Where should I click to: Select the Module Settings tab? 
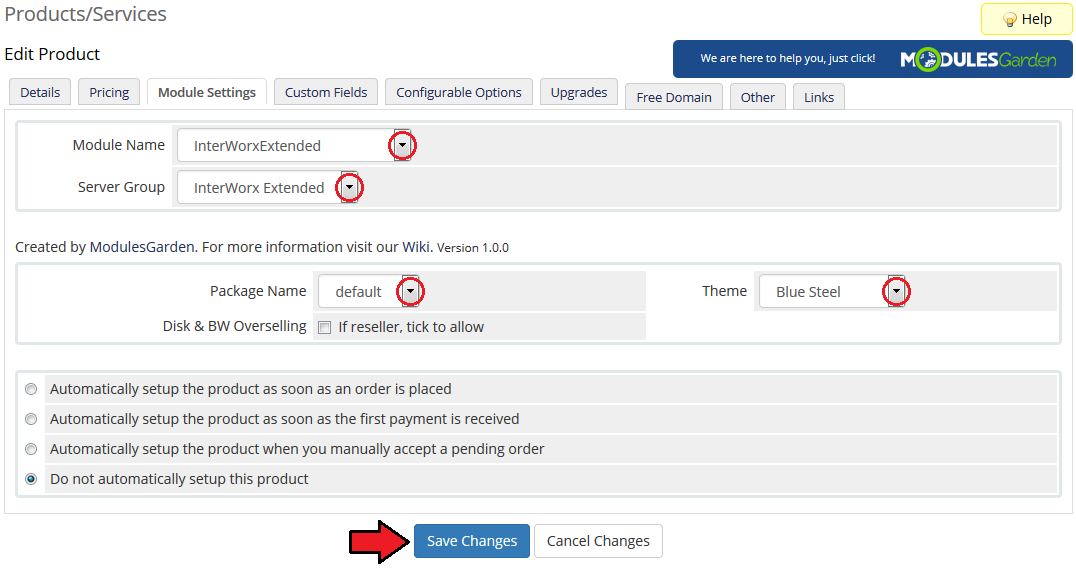[207, 92]
